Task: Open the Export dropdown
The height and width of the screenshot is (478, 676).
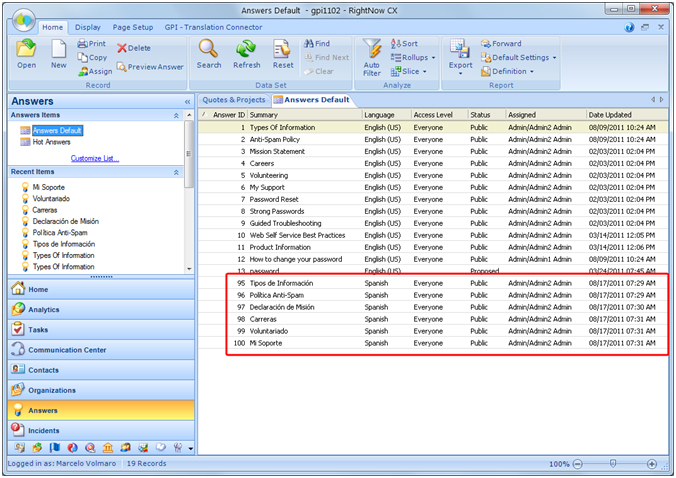Action: (460, 65)
